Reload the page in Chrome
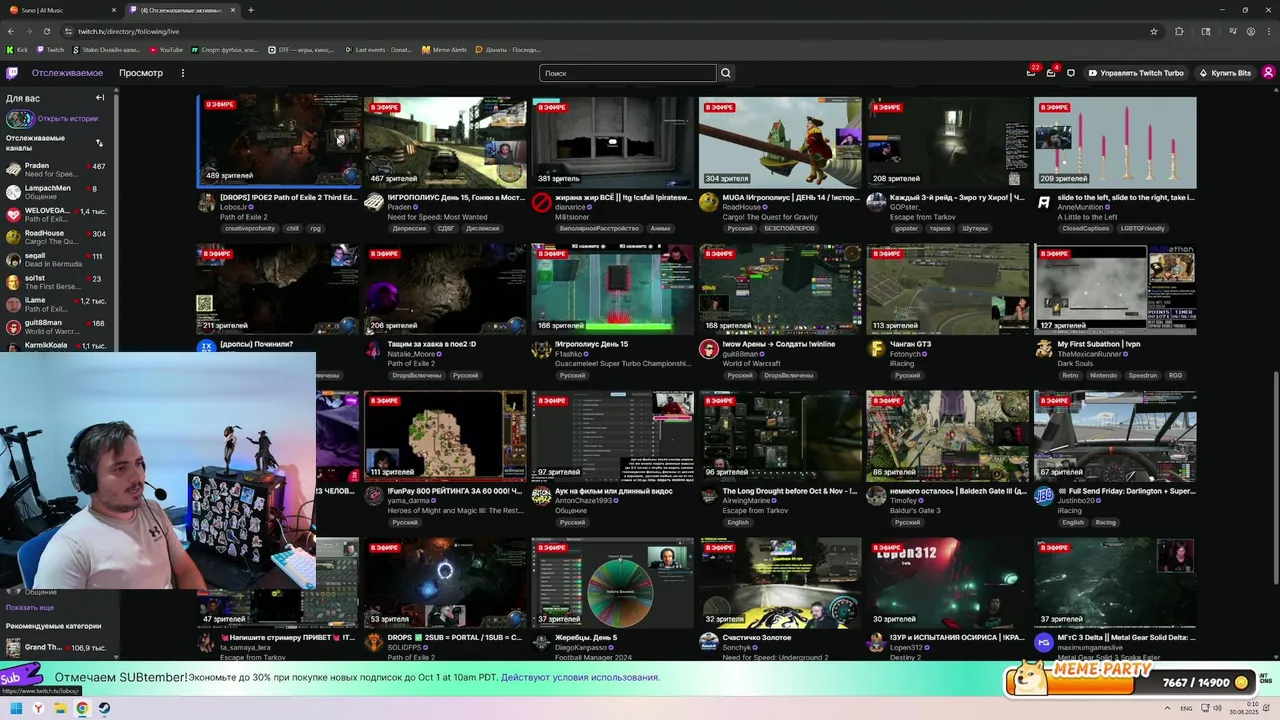This screenshot has width=1280, height=720. click(x=47, y=32)
